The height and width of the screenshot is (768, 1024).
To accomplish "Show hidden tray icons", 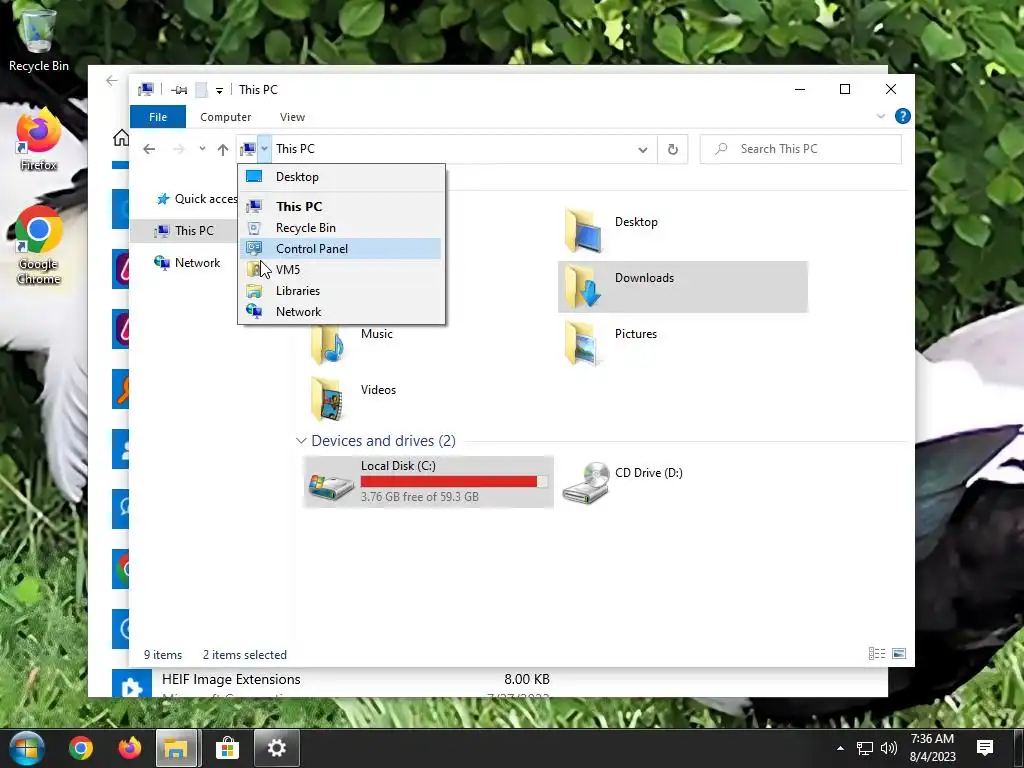I will pyautogui.click(x=840, y=748).
